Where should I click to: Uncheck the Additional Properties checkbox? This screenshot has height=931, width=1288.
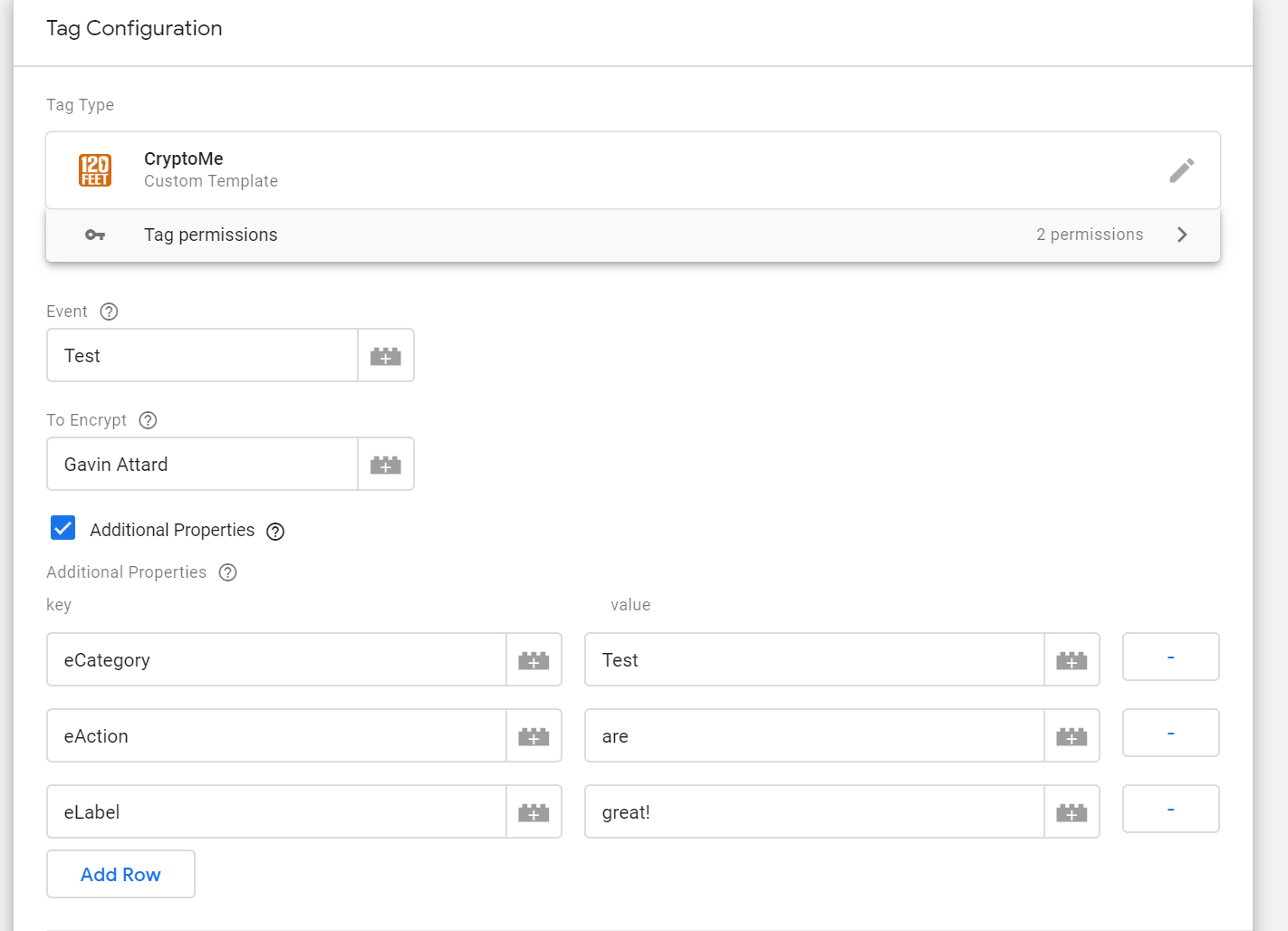[x=62, y=527]
